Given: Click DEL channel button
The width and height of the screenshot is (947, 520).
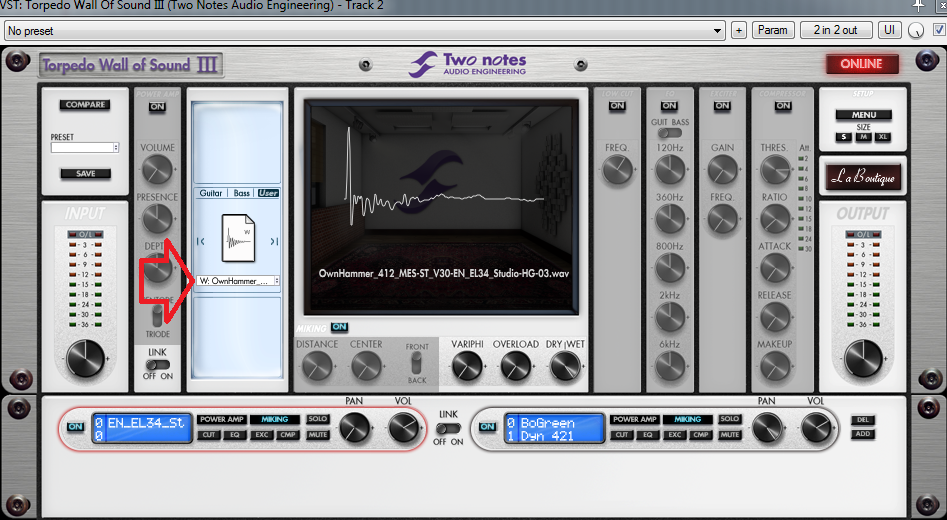Looking at the screenshot, I should point(862,420).
